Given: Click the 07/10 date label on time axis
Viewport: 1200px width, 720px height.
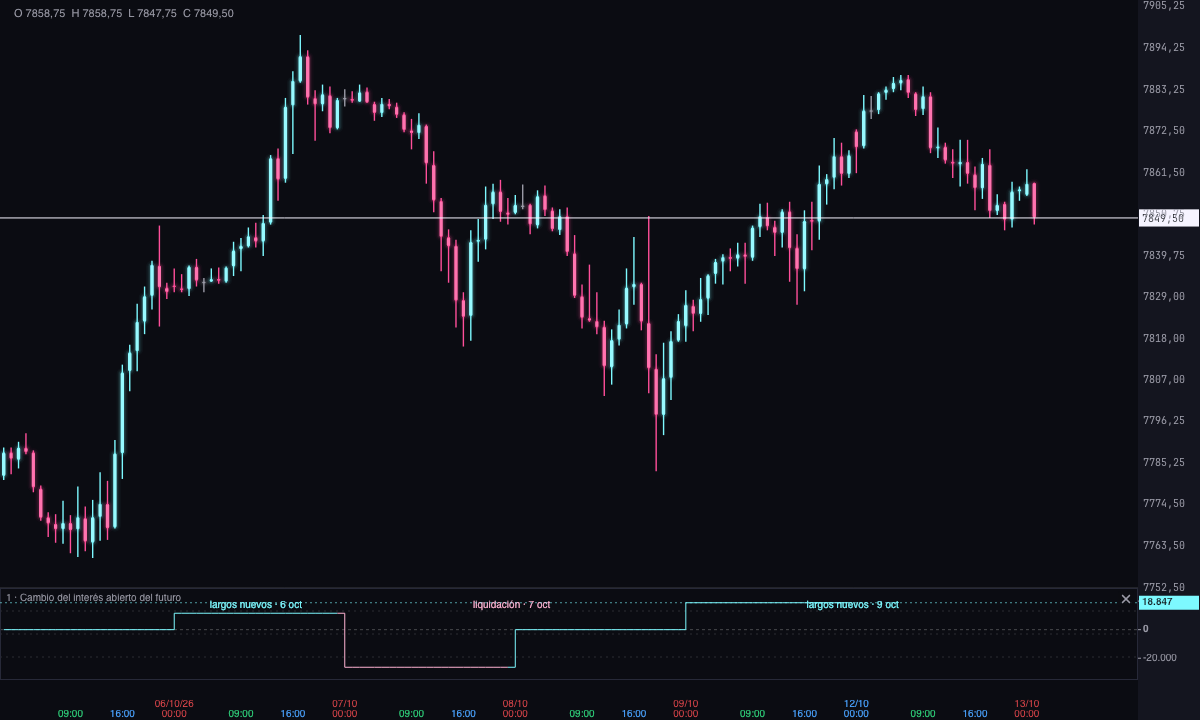Looking at the screenshot, I should coord(344,704).
